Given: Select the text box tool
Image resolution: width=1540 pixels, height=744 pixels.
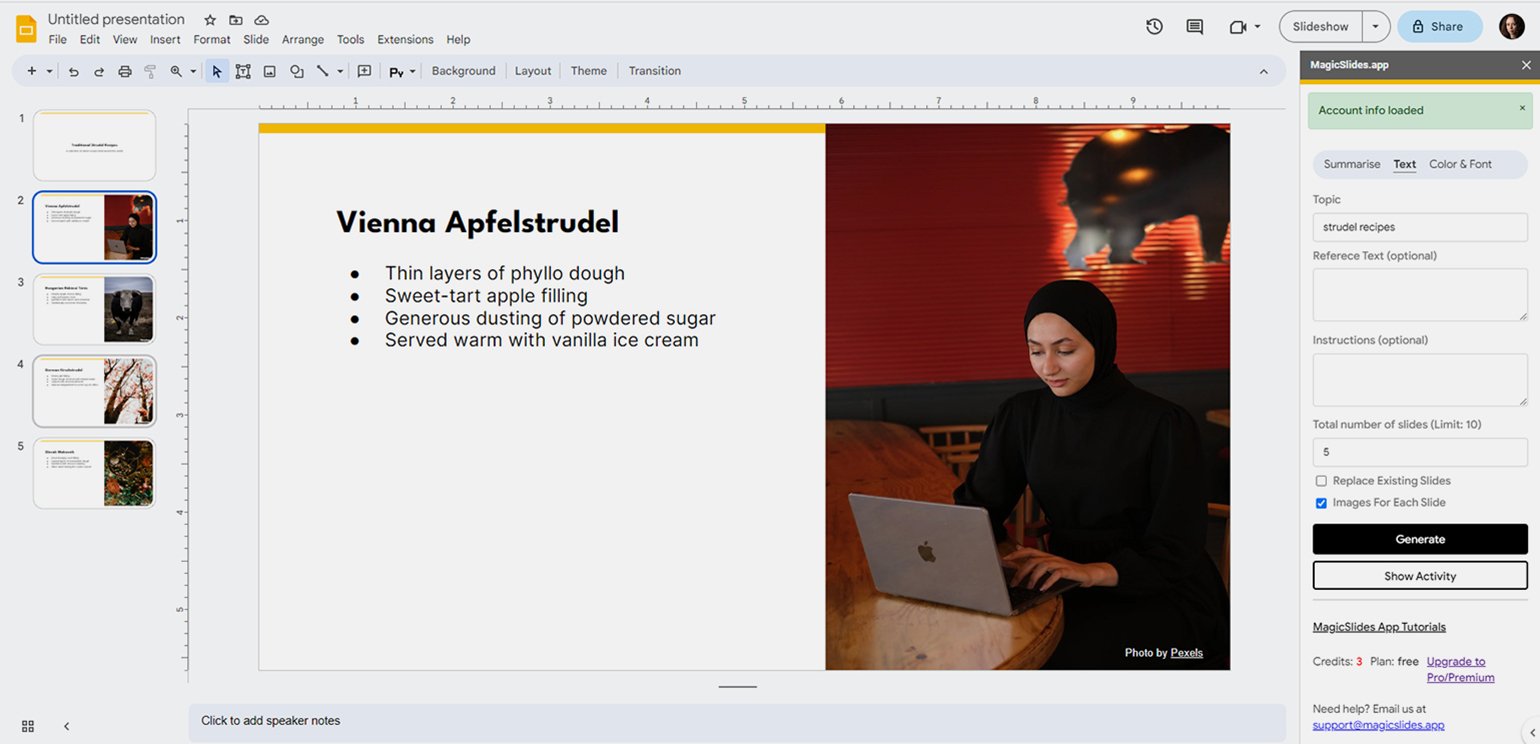Looking at the screenshot, I should click(243, 71).
